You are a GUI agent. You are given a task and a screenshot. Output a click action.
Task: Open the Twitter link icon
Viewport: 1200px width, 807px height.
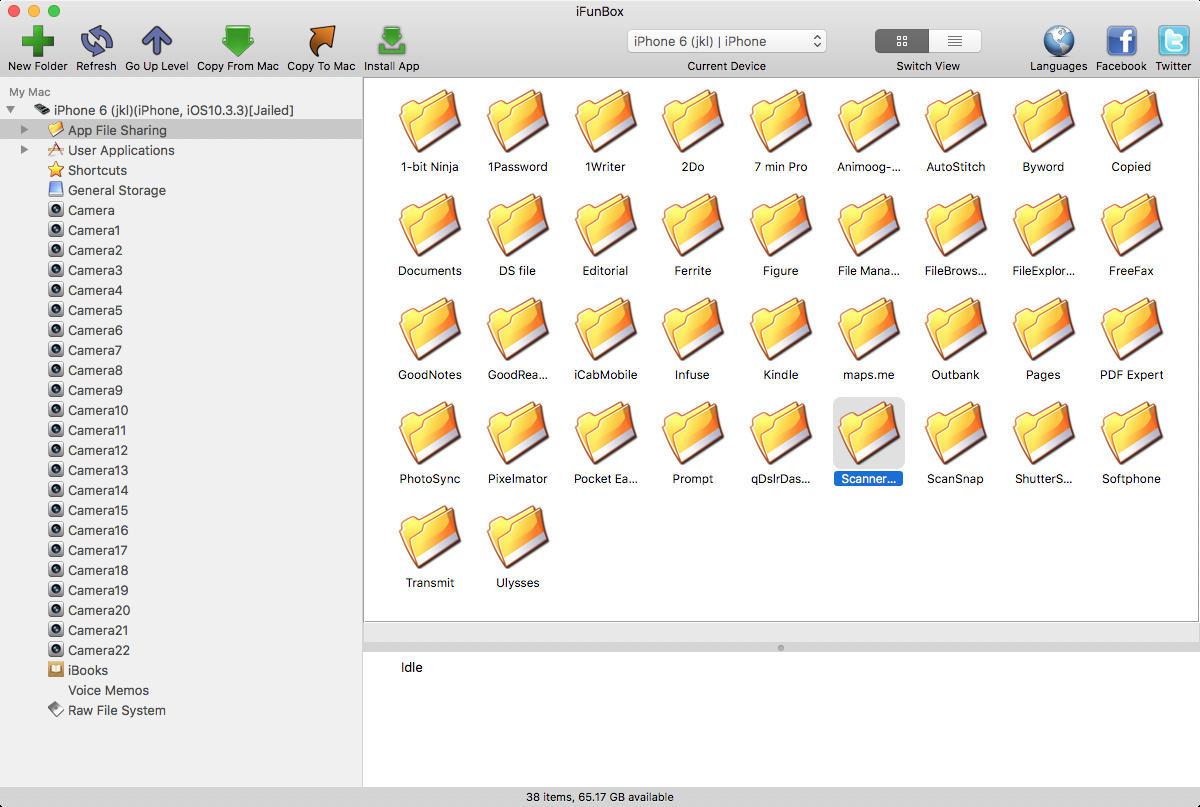pos(1173,41)
